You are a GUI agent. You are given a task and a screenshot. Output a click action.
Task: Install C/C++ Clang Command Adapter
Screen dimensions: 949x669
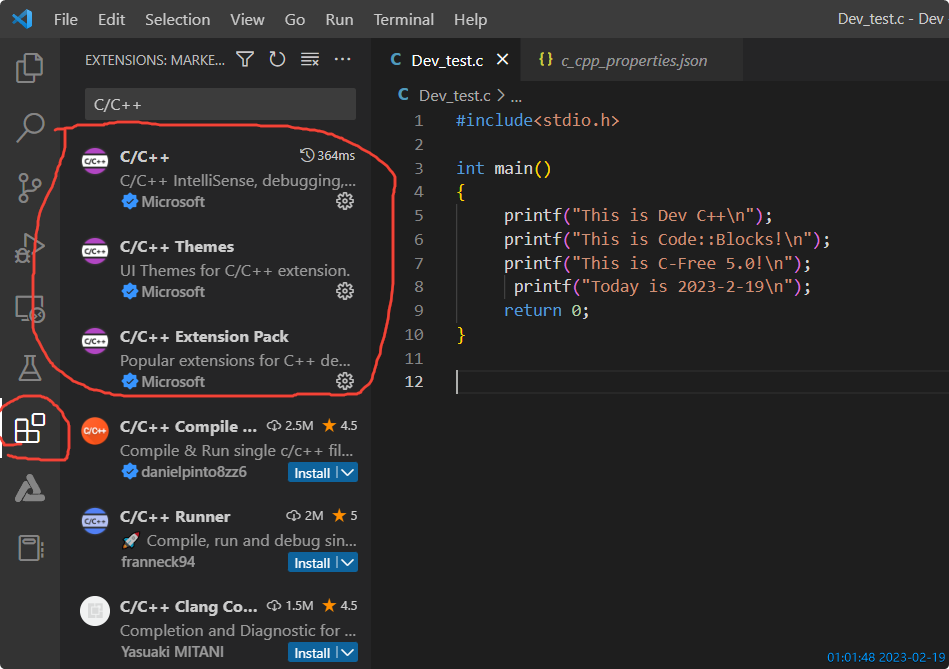(x=312, y=653)
